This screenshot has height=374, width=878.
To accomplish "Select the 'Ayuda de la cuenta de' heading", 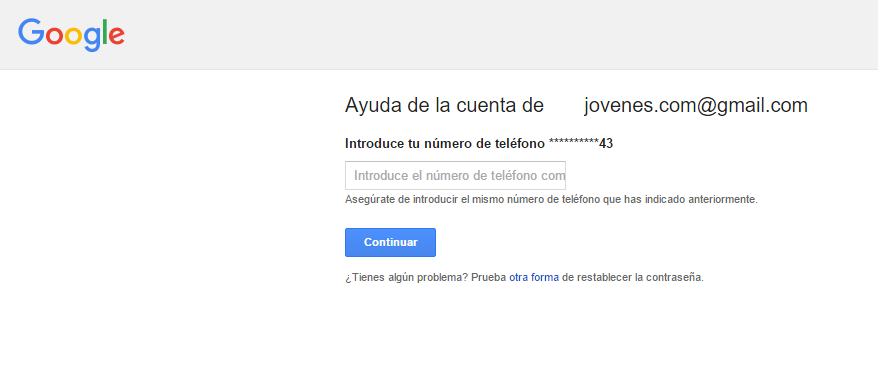I will (x=444, y=106).
